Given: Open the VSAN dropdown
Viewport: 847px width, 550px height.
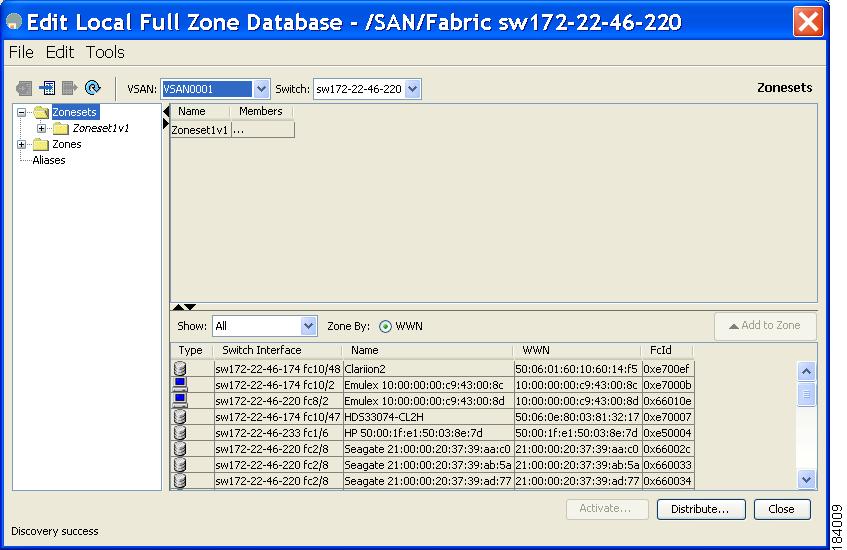Looking at the screenshot, I should (261, 89).
